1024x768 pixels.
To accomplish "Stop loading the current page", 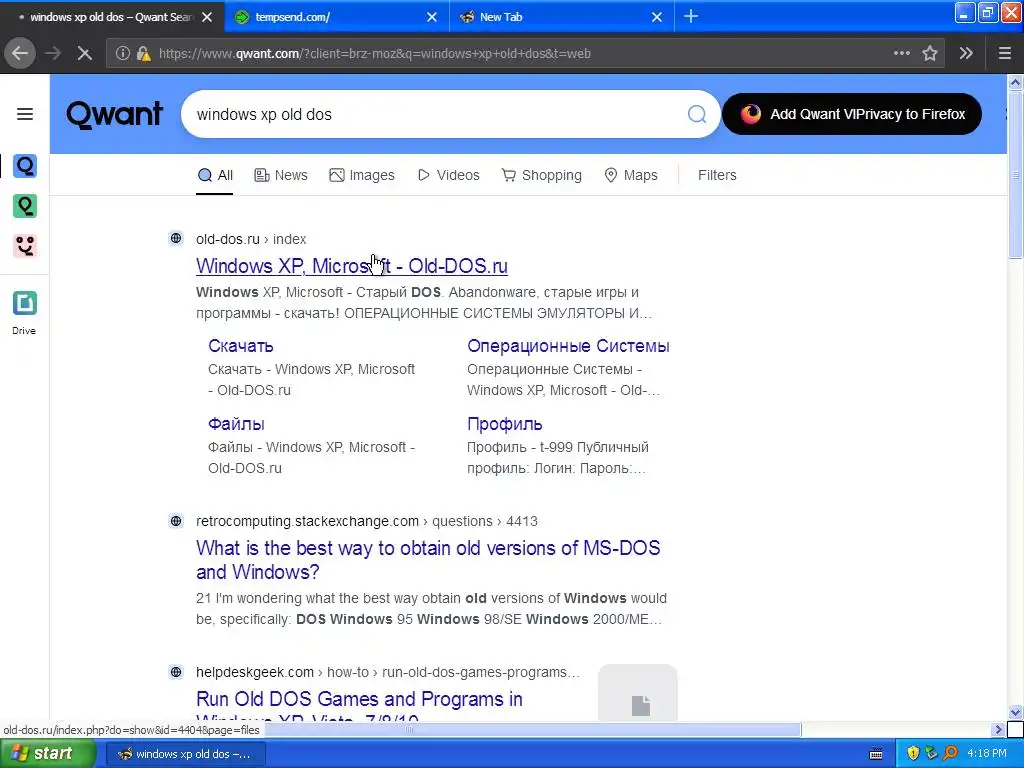I will tap(84, 54).
